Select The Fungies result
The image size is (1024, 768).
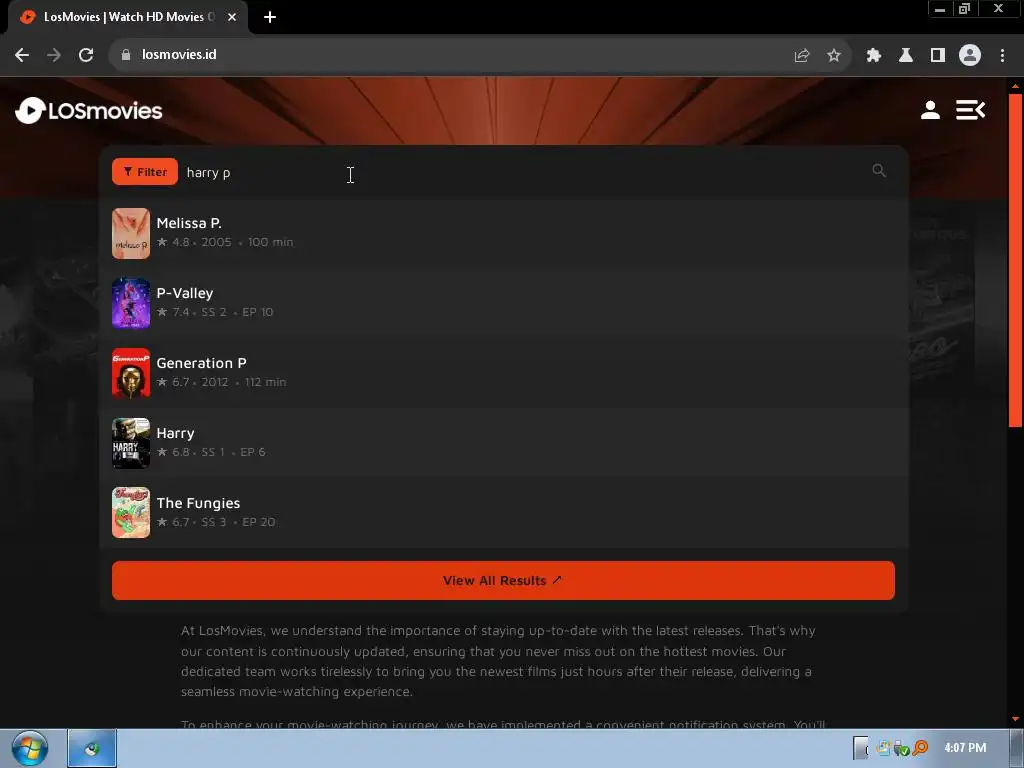[504, 513]
